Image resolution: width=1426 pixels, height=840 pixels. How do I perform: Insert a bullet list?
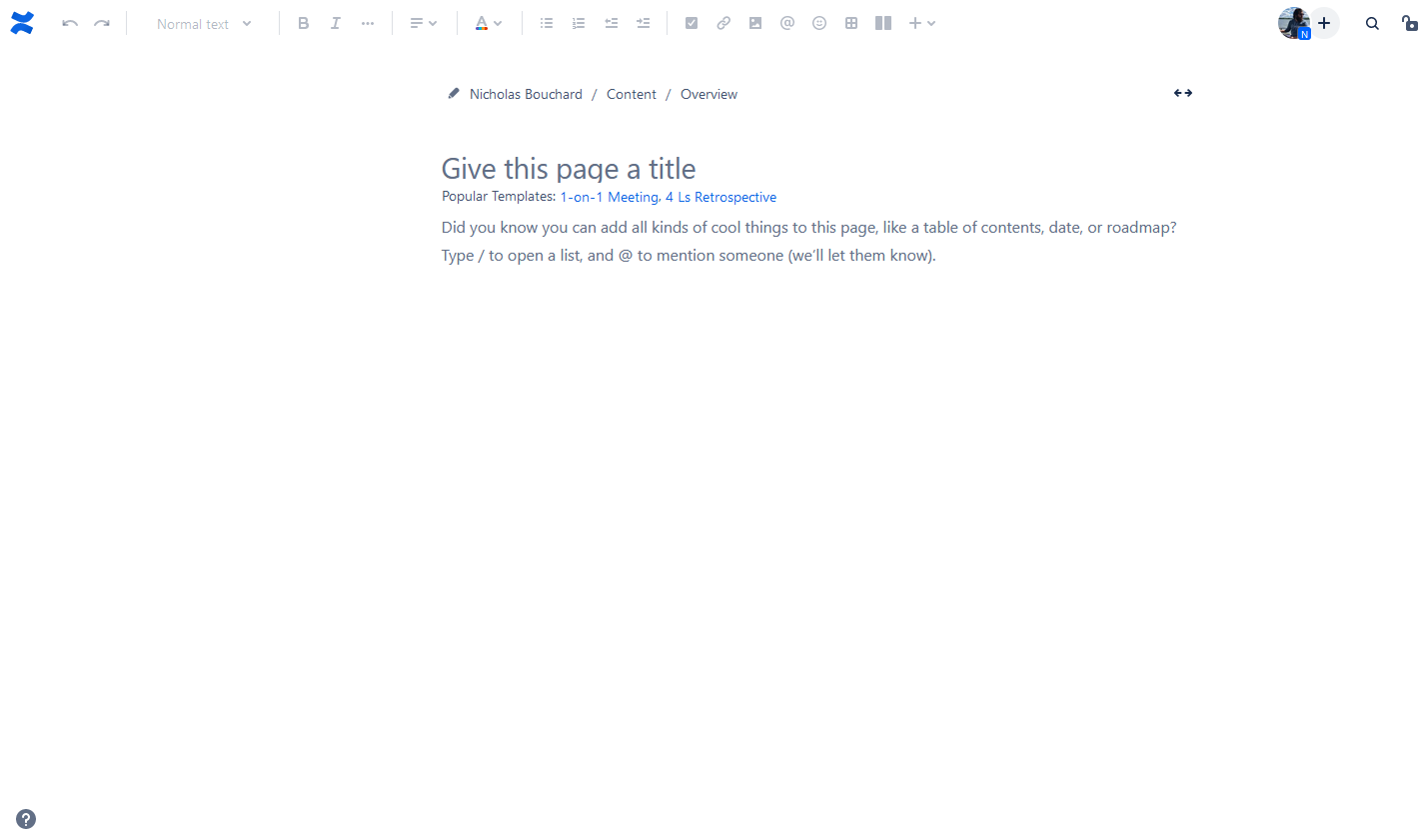(547, 23)
